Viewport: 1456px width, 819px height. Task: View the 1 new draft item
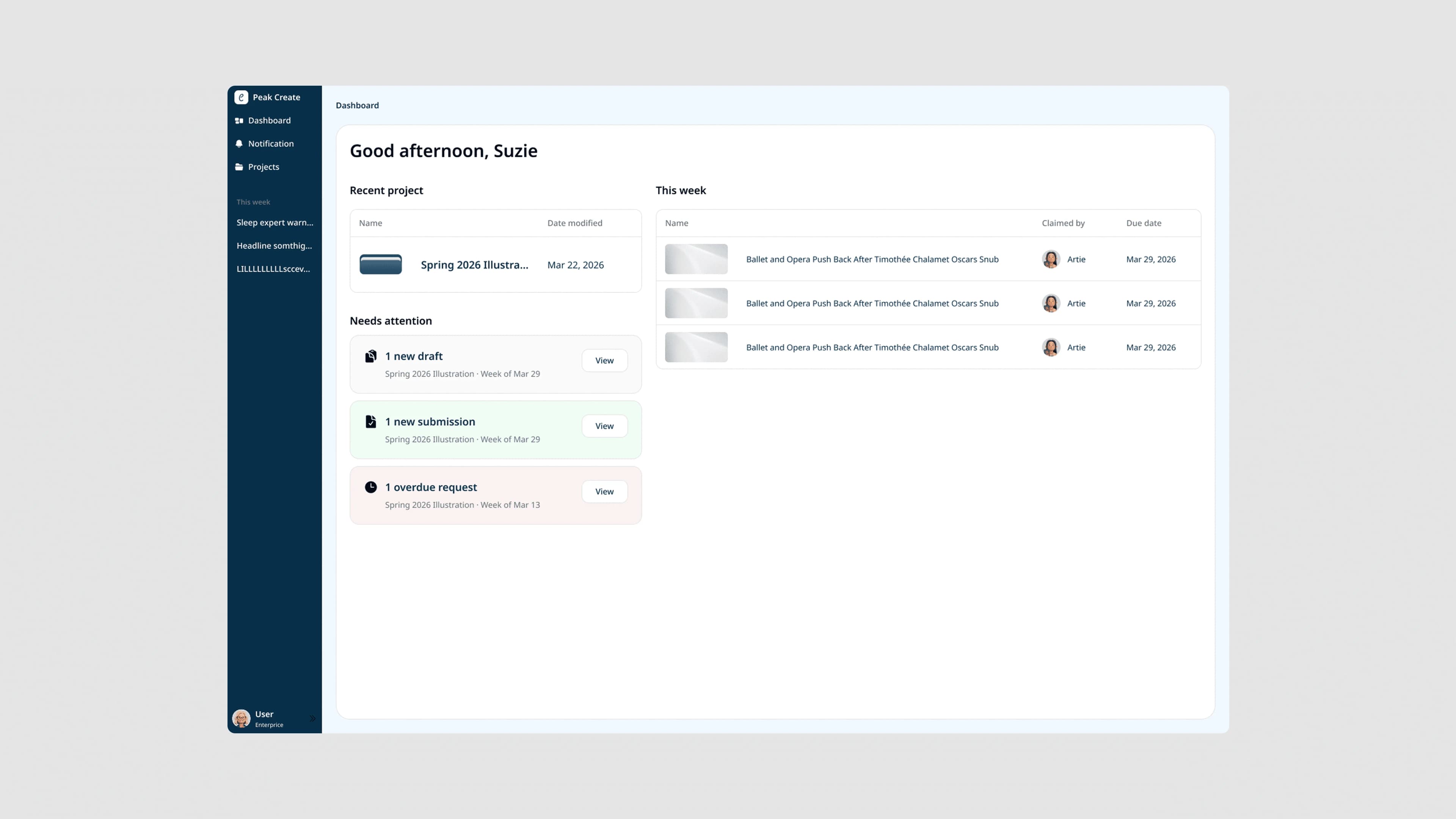(604, 361)
